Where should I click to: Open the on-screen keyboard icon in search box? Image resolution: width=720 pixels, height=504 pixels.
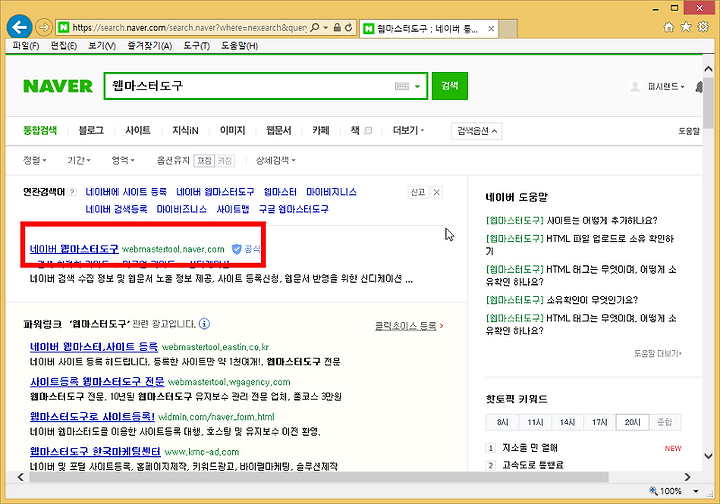tap(402, 86)
